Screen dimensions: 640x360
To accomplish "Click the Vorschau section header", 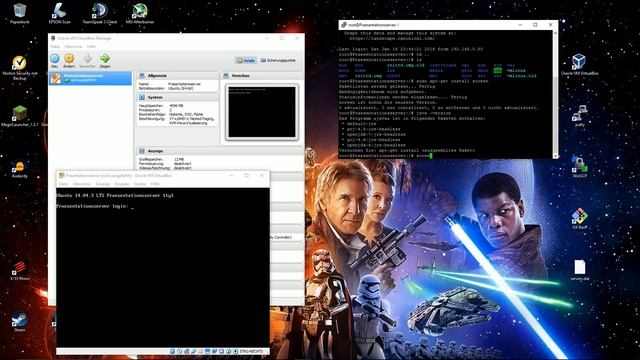I will click(262, 76).
